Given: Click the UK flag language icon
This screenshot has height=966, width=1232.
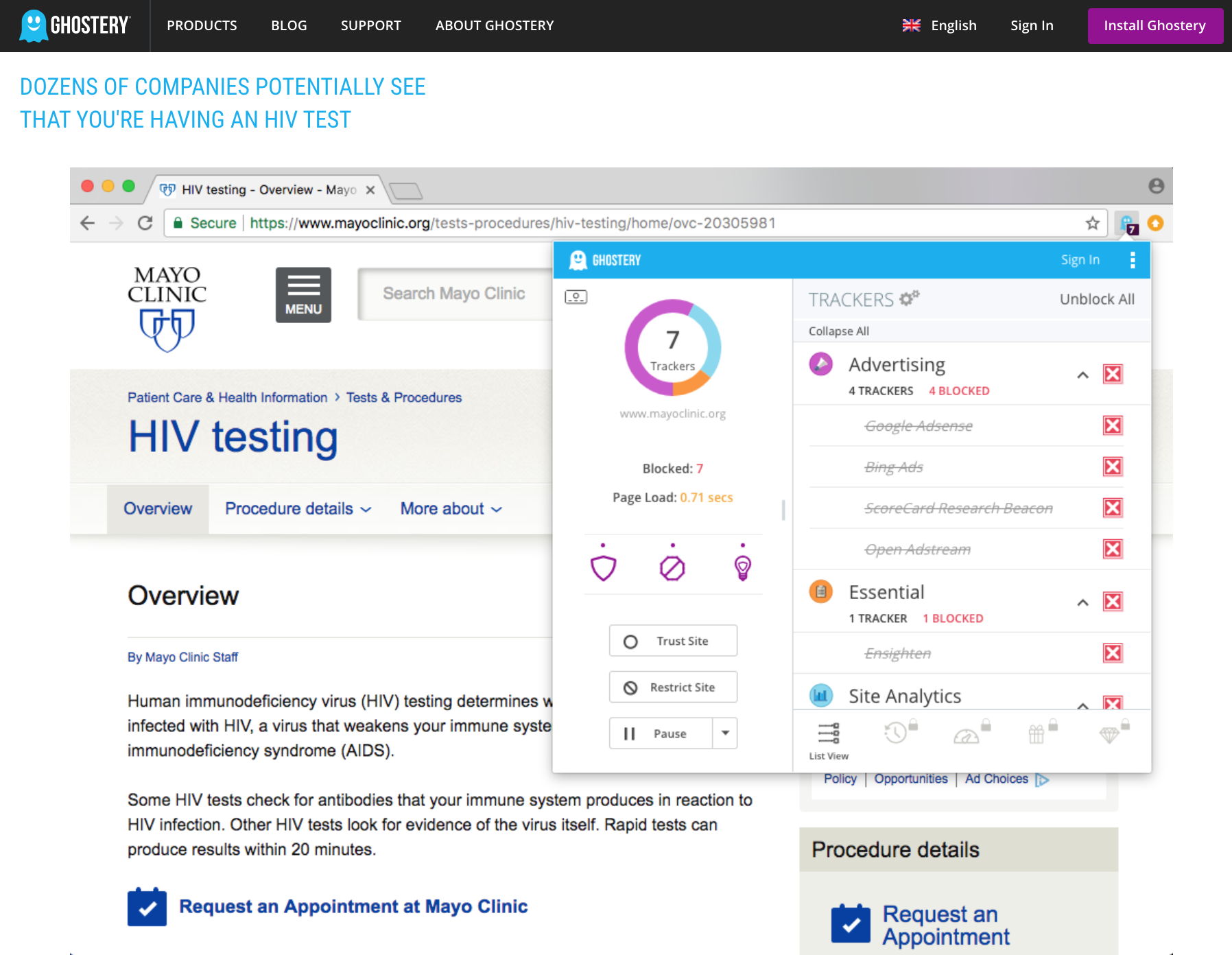Looking at the screenshot, I should [x=911, y=25].
